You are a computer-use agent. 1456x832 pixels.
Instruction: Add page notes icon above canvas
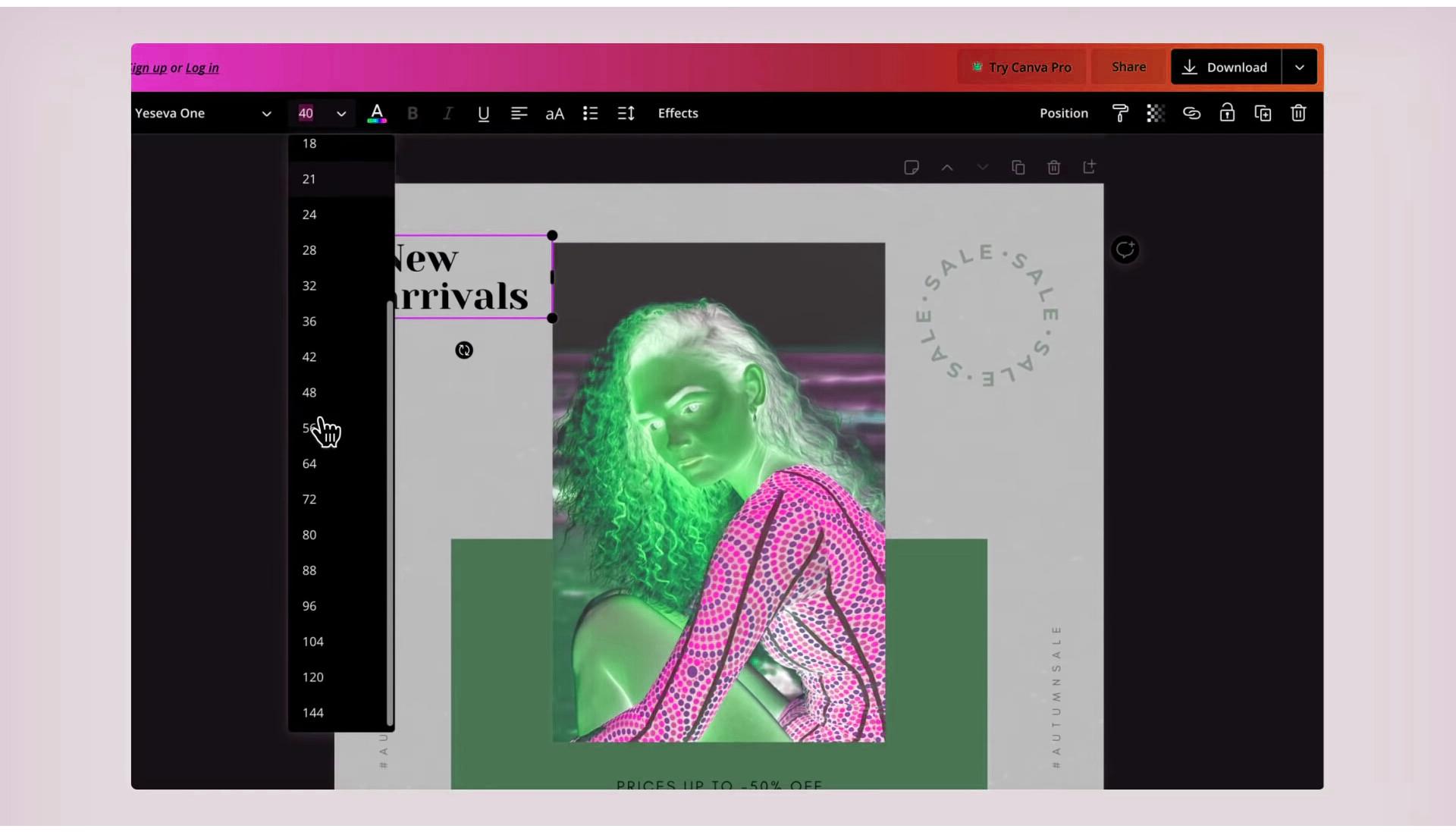(x=912, y=168)
